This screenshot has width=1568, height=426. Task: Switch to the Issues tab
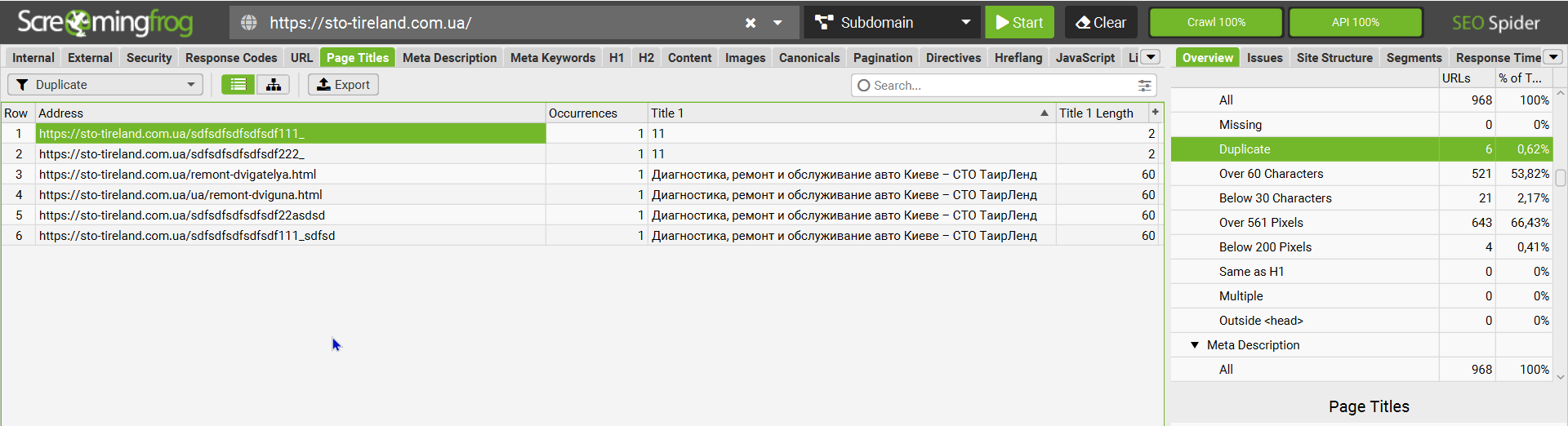point(1264,58)
